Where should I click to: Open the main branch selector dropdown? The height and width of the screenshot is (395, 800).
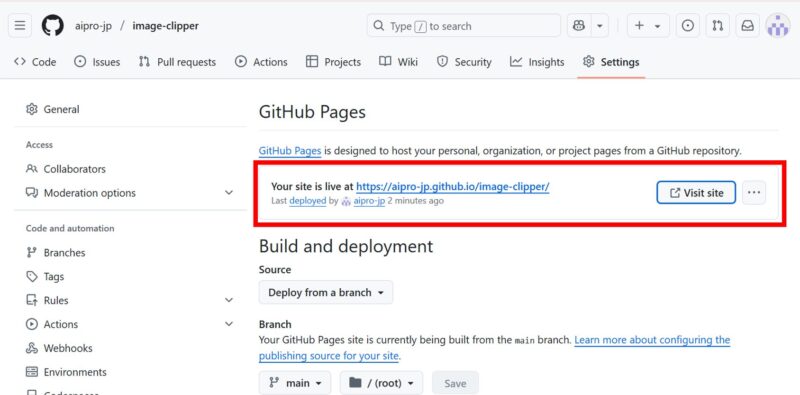click(x=295, y=383)
